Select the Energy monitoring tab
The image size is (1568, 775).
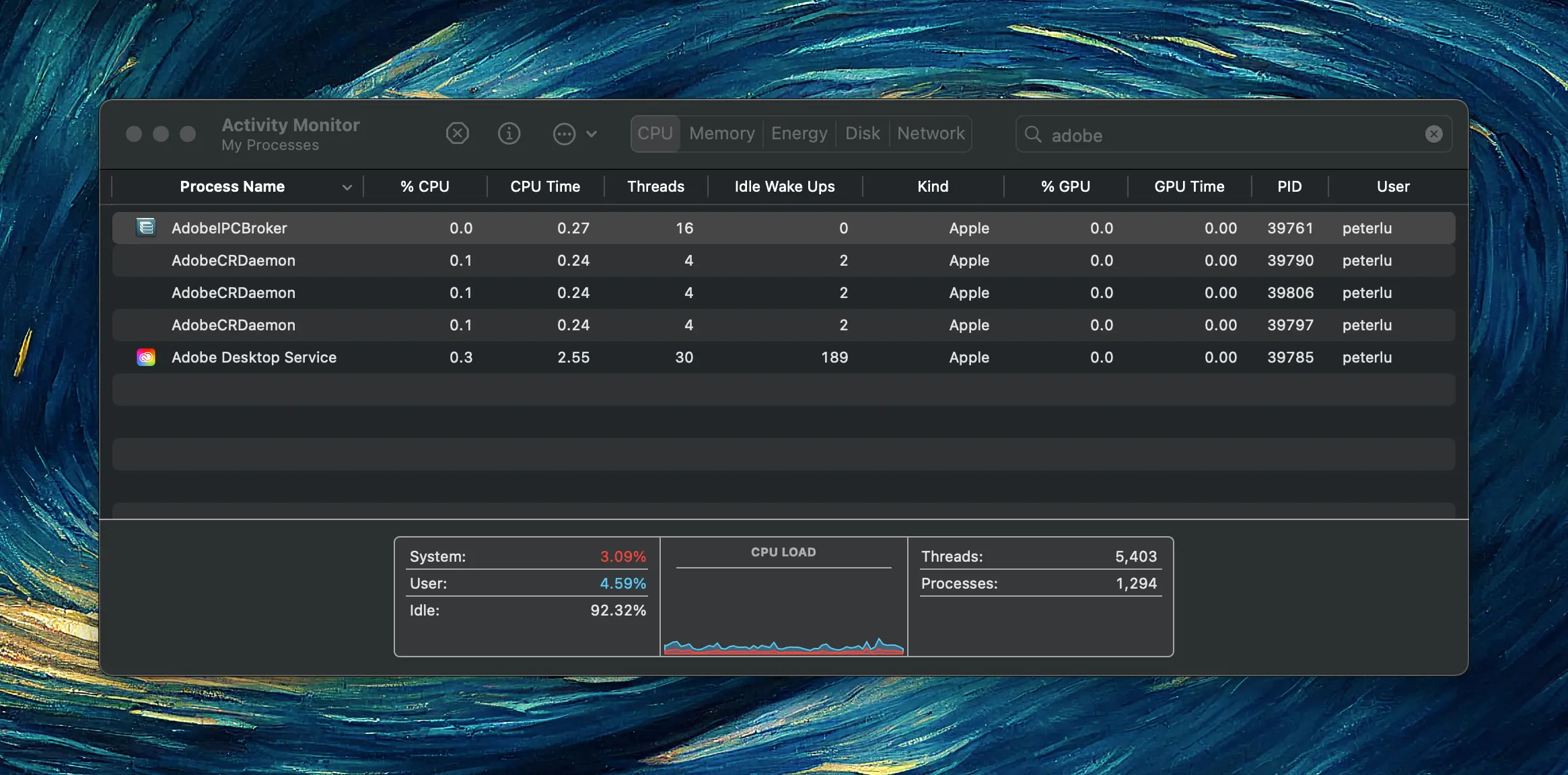pyautogui.click(x=799, y=134)
